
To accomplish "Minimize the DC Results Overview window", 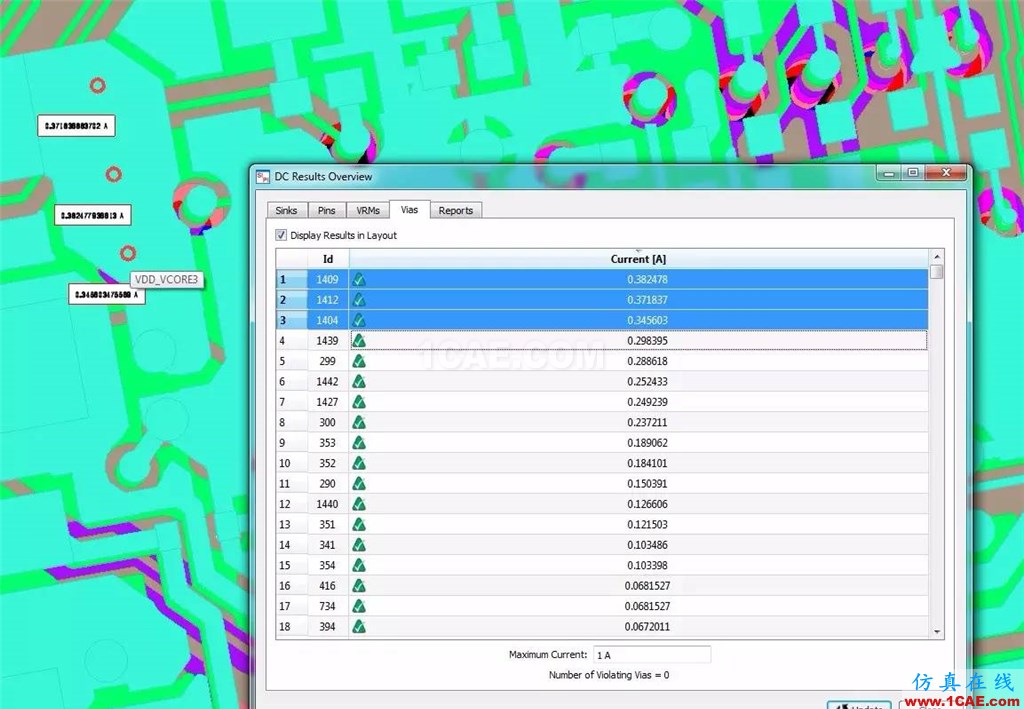I will point(889,172).
